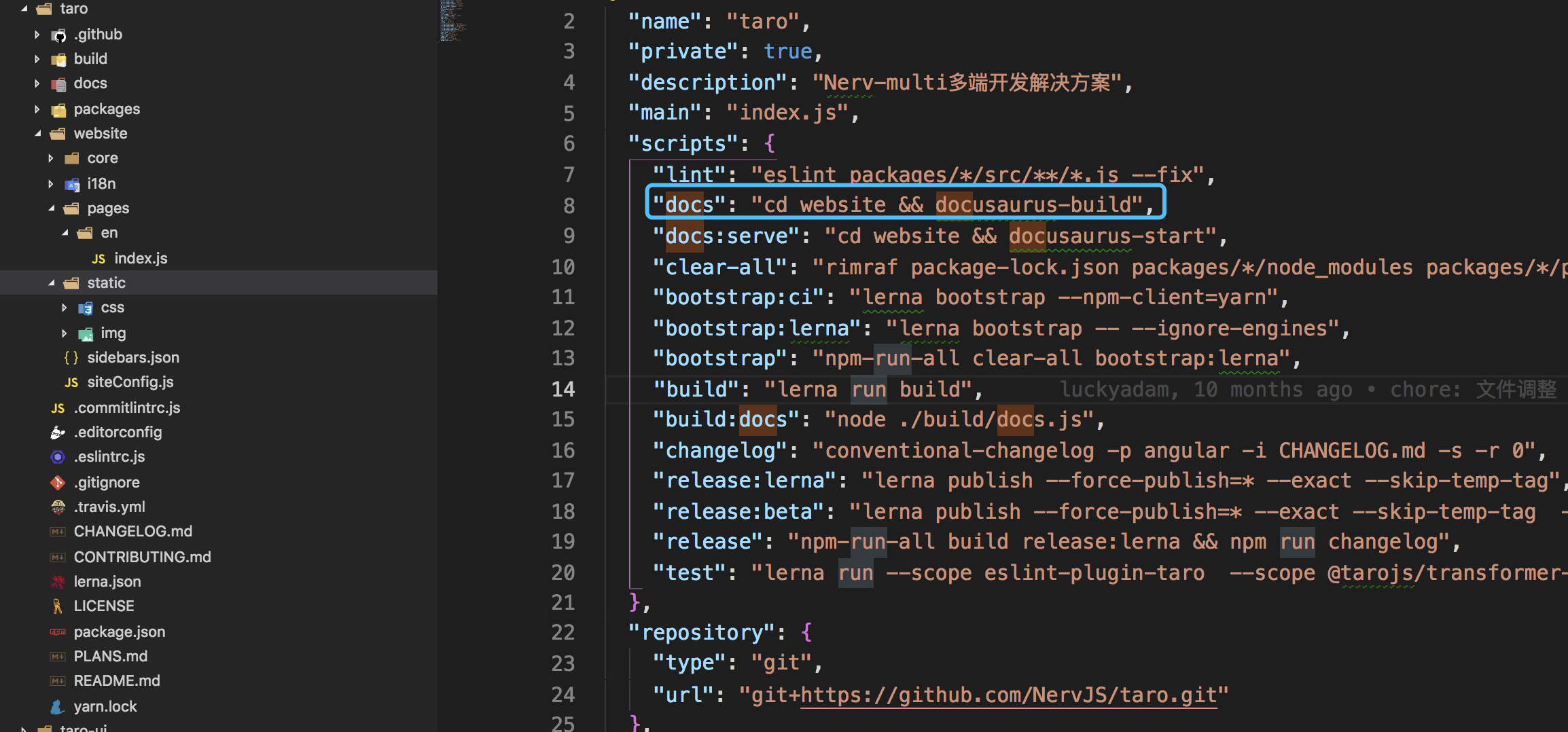Viewport: 1568px width, 732px height.
Task: Click line number 14 in gutter
Action: pyautogui.click(x=563, y=389)
